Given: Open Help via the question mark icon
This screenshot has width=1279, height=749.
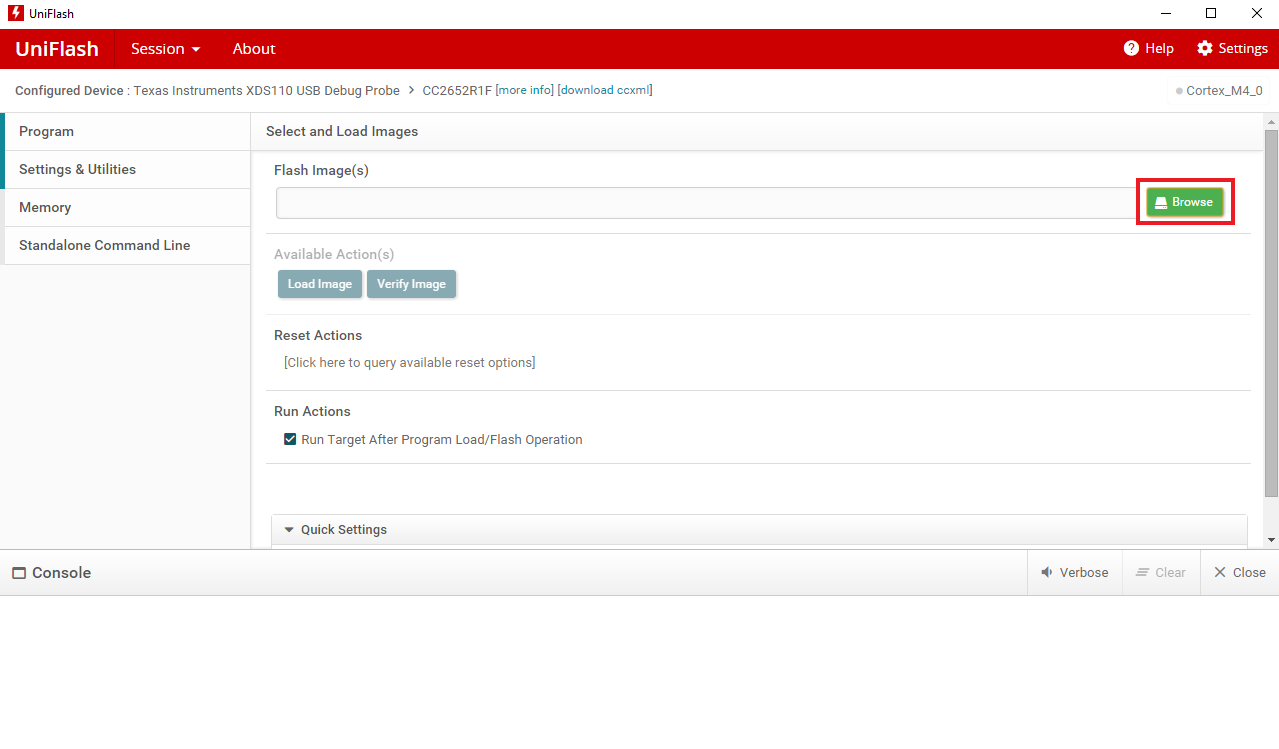Looking at the screenshot, I should [x=1131, y=49].
